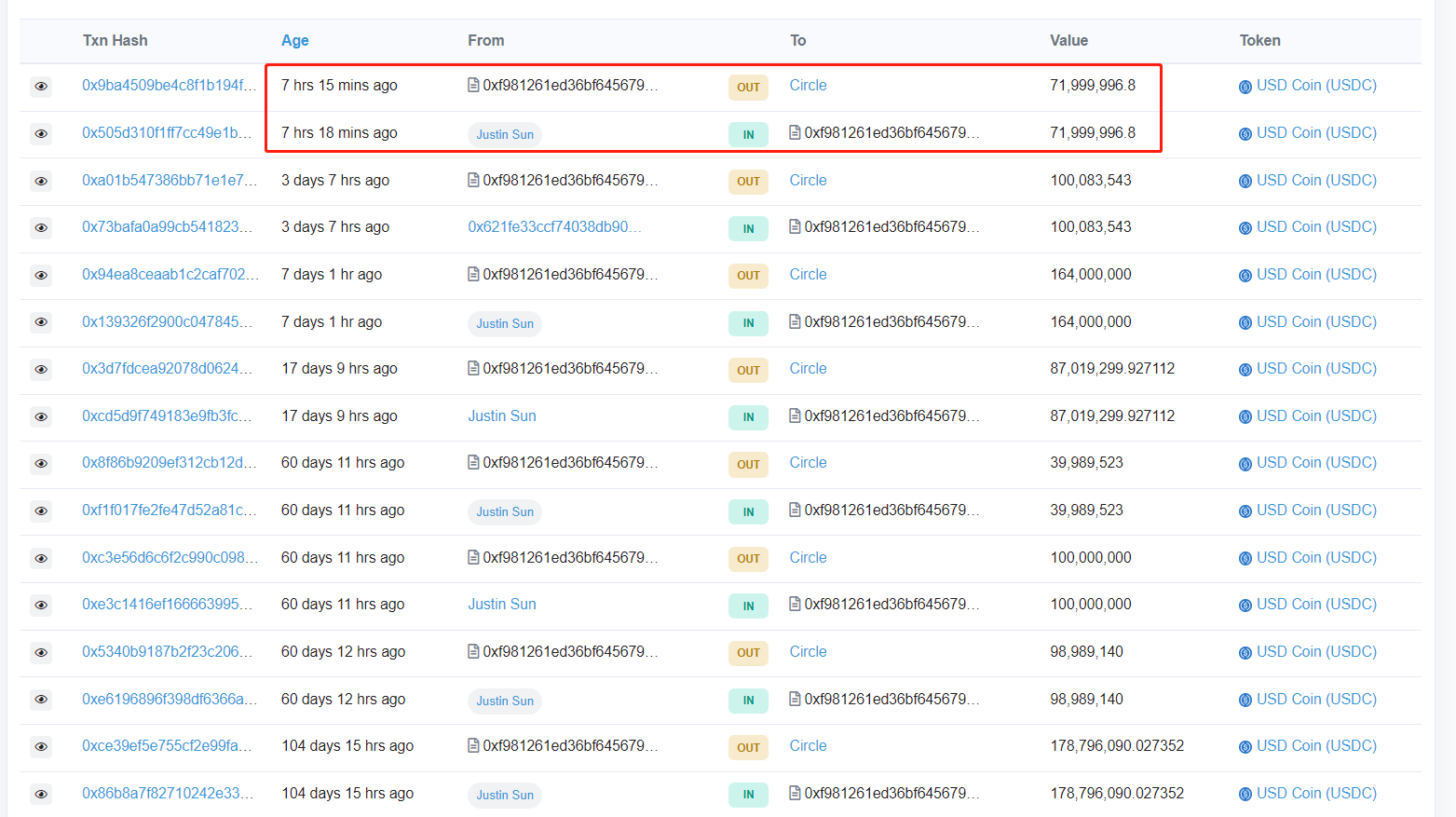Open sender address 0x621fe33ccf74038db90

click(554, 226)
